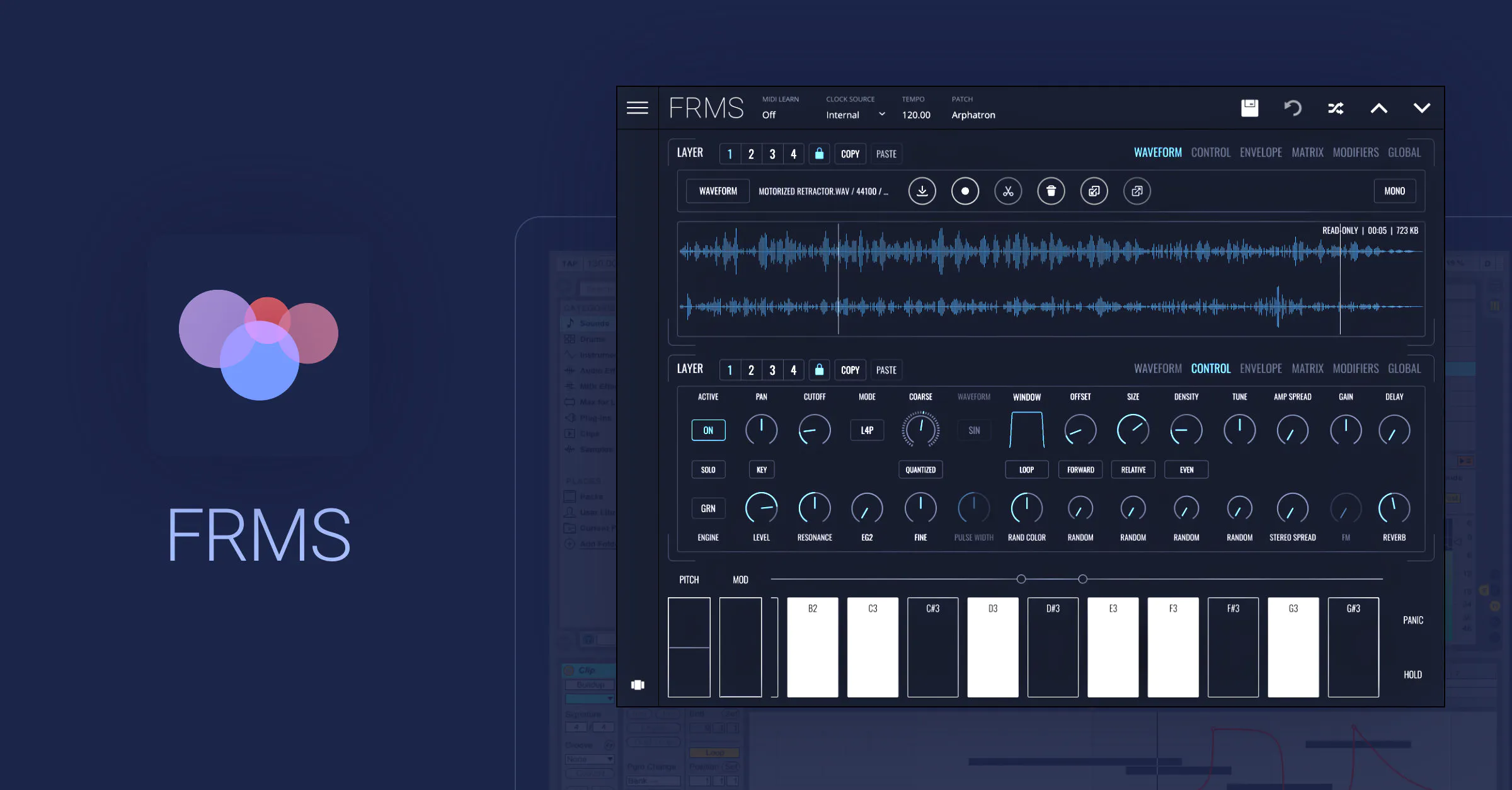Switch to MATRIX tab in upper layer panel
This screenshot has height=790, width=1512.
[1307, 152]
